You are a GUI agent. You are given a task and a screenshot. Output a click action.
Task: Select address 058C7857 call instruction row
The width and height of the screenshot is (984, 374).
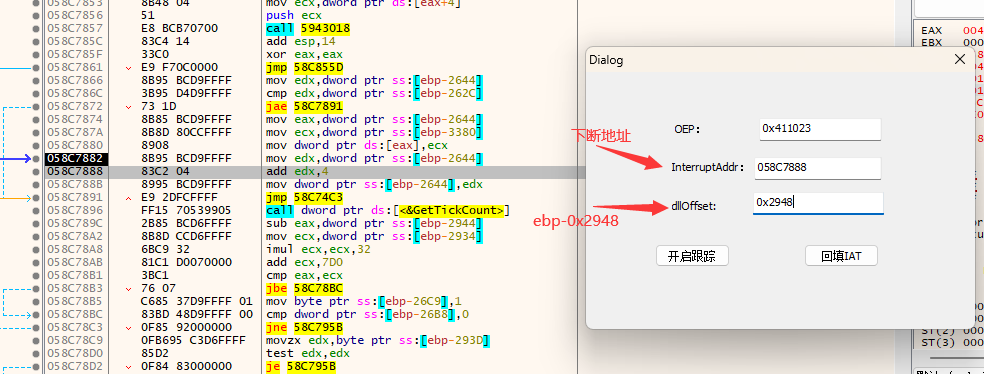tap(311, 28)
